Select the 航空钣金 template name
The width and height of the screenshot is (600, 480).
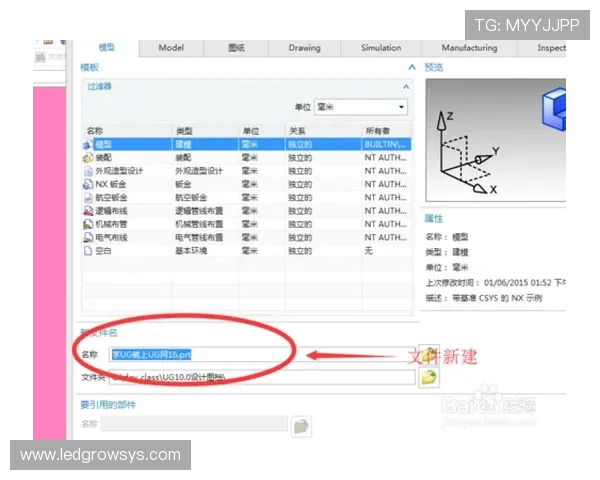[111, 198]
